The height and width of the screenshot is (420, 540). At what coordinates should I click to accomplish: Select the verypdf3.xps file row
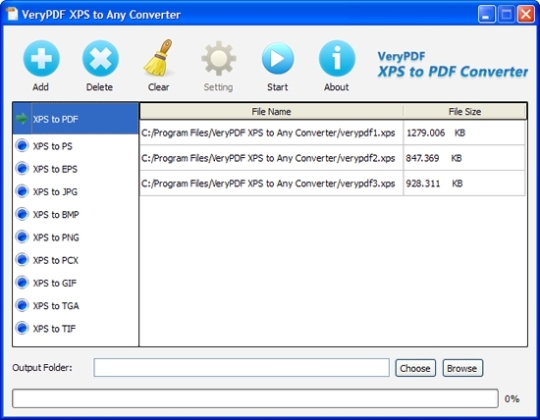pyautogui.click(x=332, y=183)
